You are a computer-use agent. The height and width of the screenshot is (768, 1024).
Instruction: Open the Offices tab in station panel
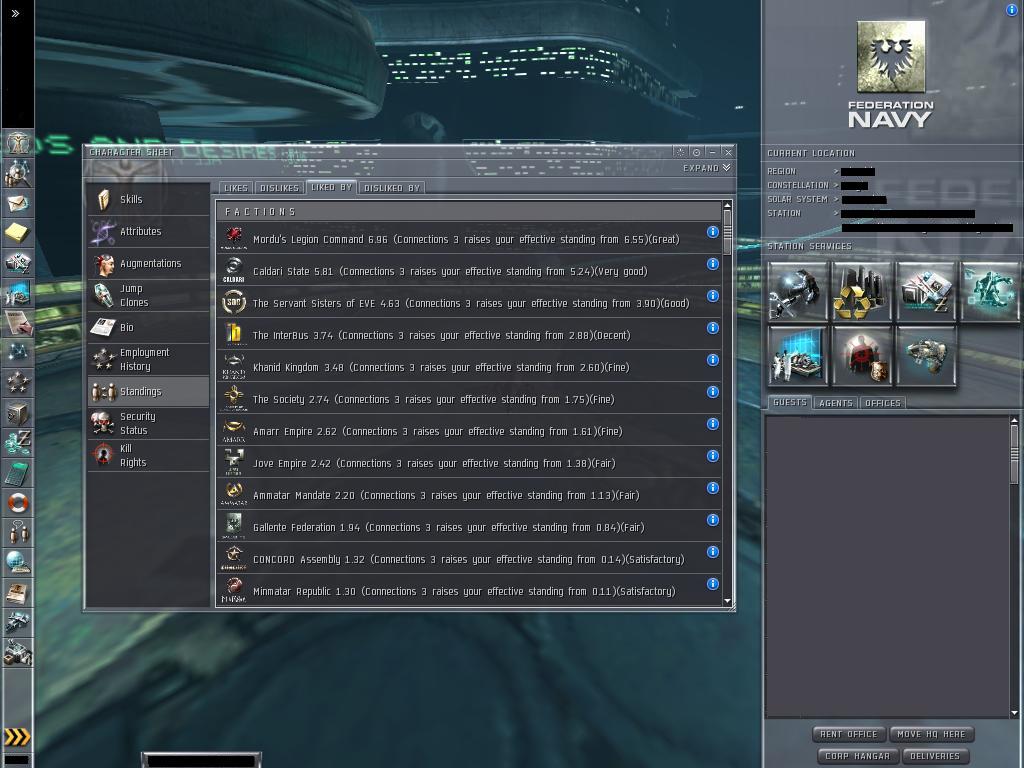click(883, 403)
